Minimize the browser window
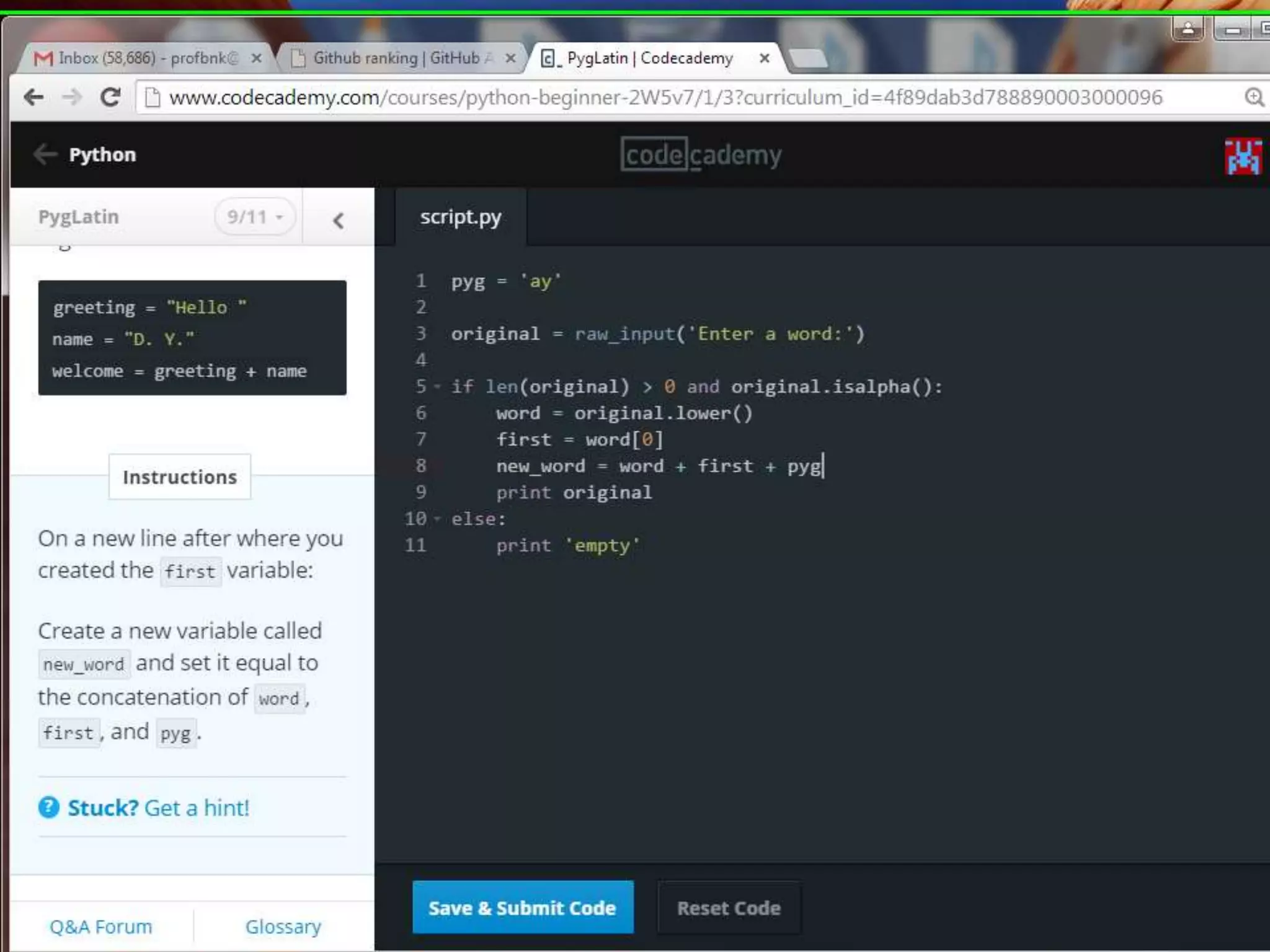The height and width of the screenshot is (952, 1270). coord(1232,29)
